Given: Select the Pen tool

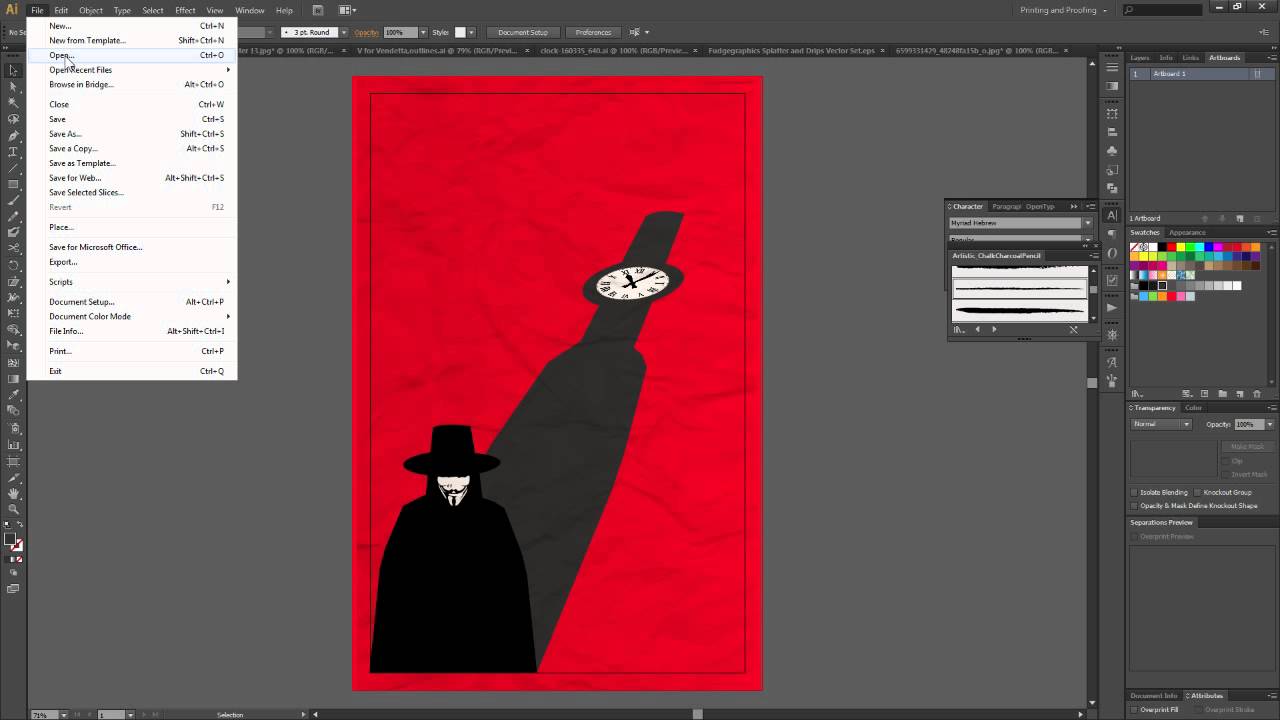Looking at the screenshot, I should (x=13, y=135).
